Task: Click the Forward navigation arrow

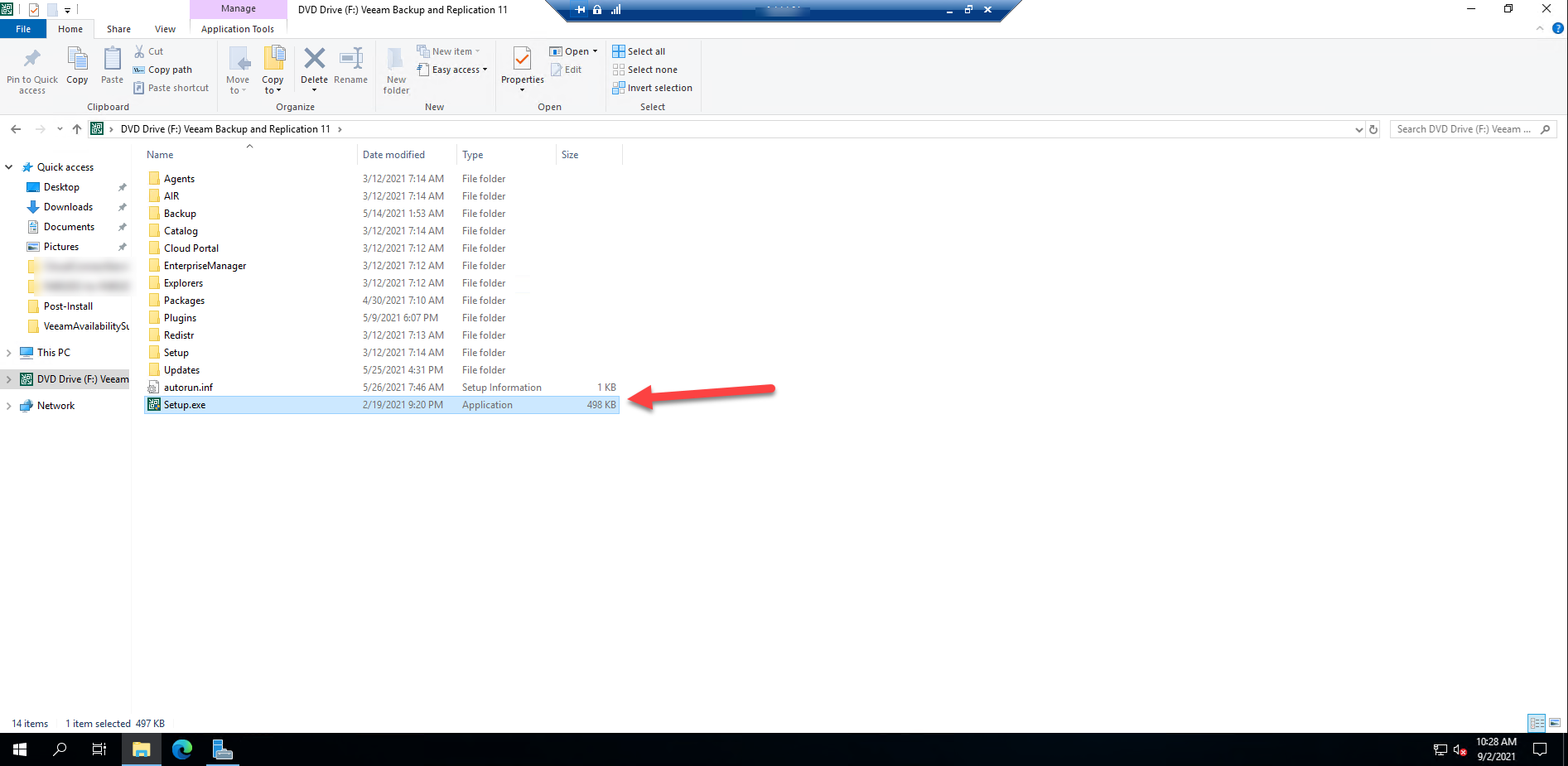Action: [40, 129]
